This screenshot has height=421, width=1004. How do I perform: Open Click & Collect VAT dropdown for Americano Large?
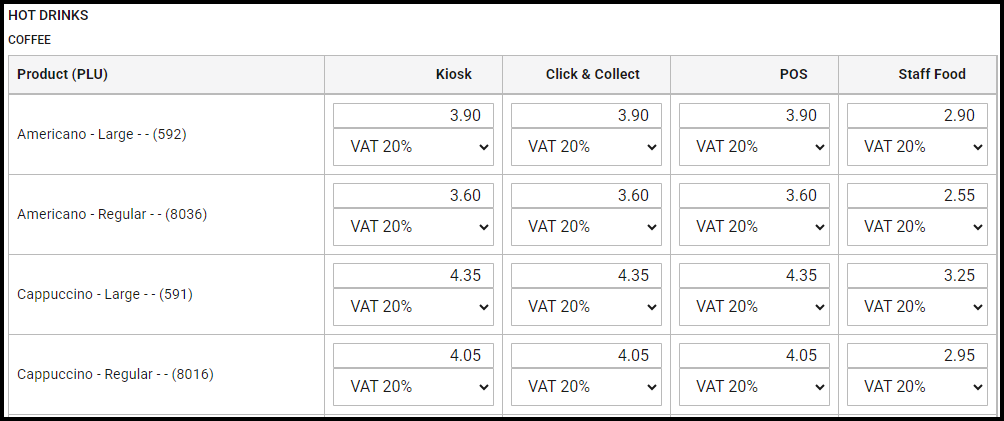tap(585, 146)
